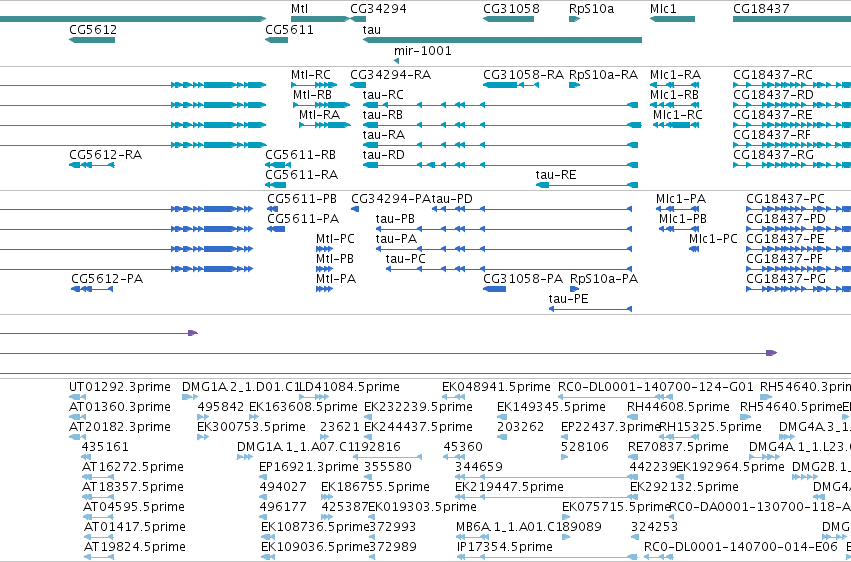Viewport: 851px width, 562px height.
Task: Select transcript label Mtl-RA
Action: tap(319, 115)
